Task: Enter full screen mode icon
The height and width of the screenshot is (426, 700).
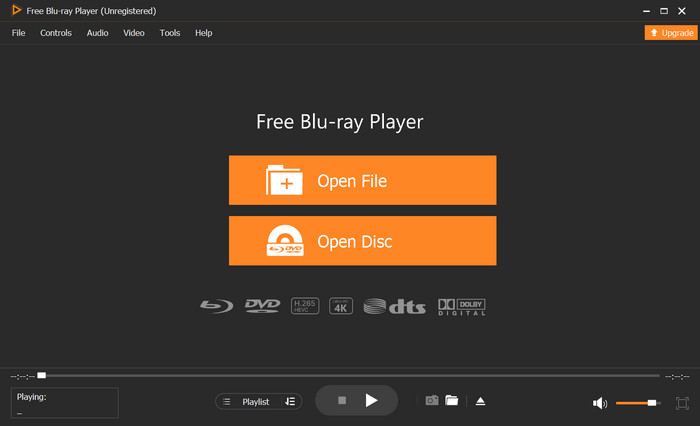Action: [682, 403]
